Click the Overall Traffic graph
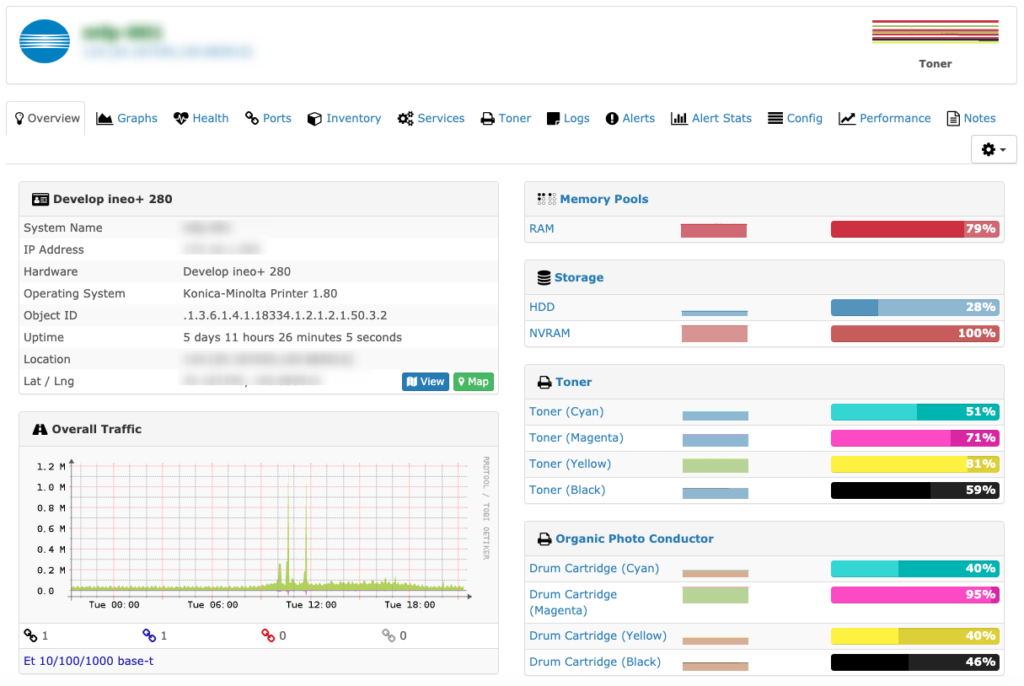Image resolution: width=1024 pixels, height=686 pixels. [x=259, y=534]
